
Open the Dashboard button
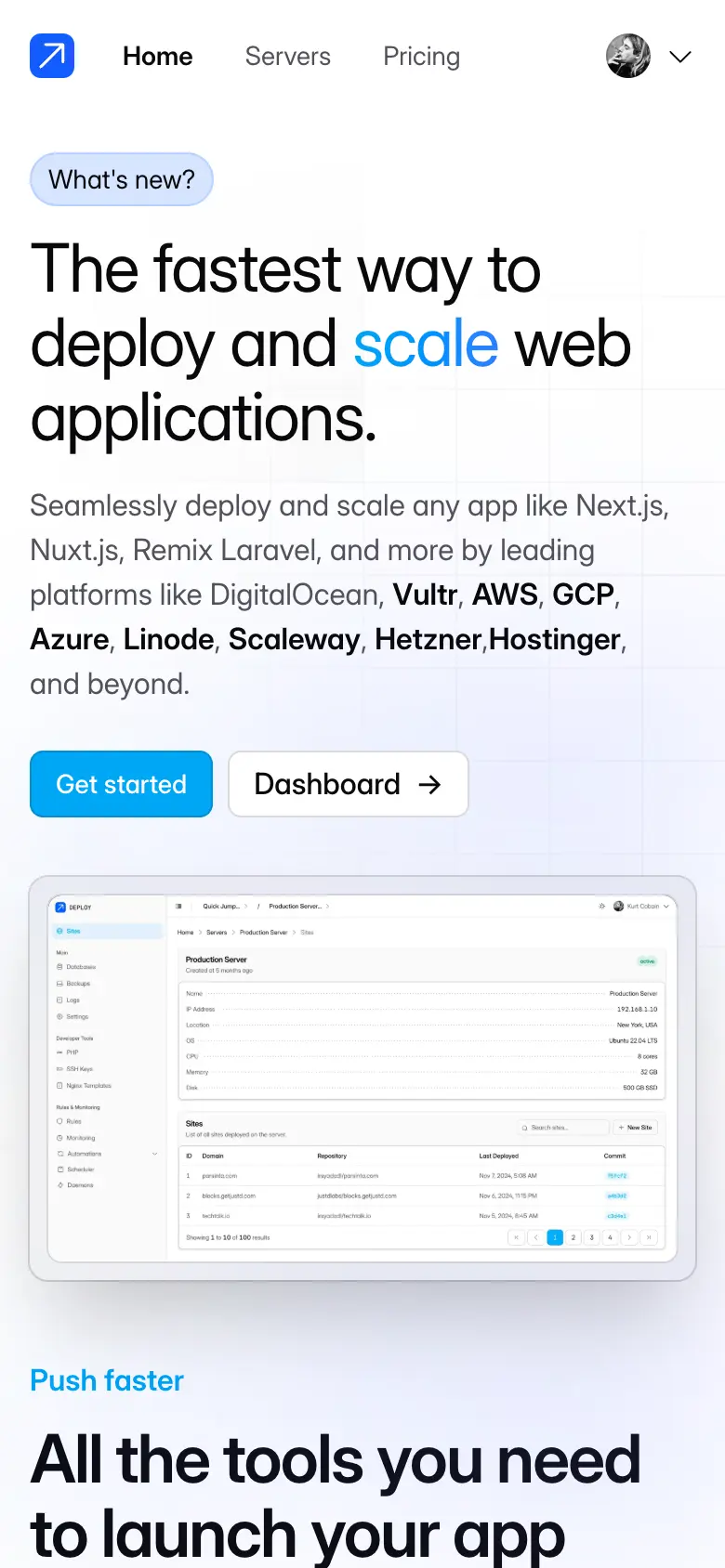pos(349,784)
